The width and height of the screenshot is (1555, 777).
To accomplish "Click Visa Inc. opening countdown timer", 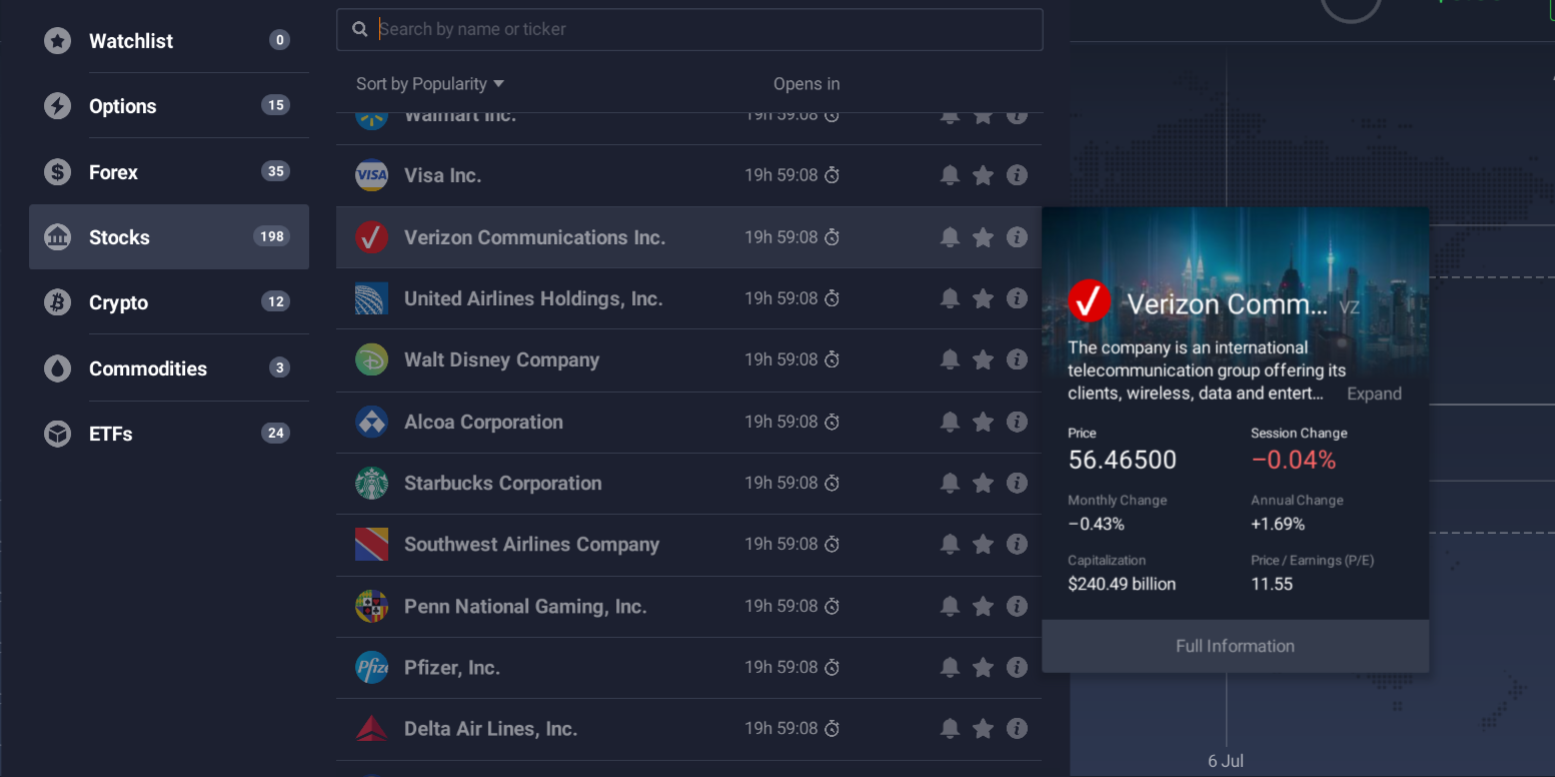I will tap(792, 175).
